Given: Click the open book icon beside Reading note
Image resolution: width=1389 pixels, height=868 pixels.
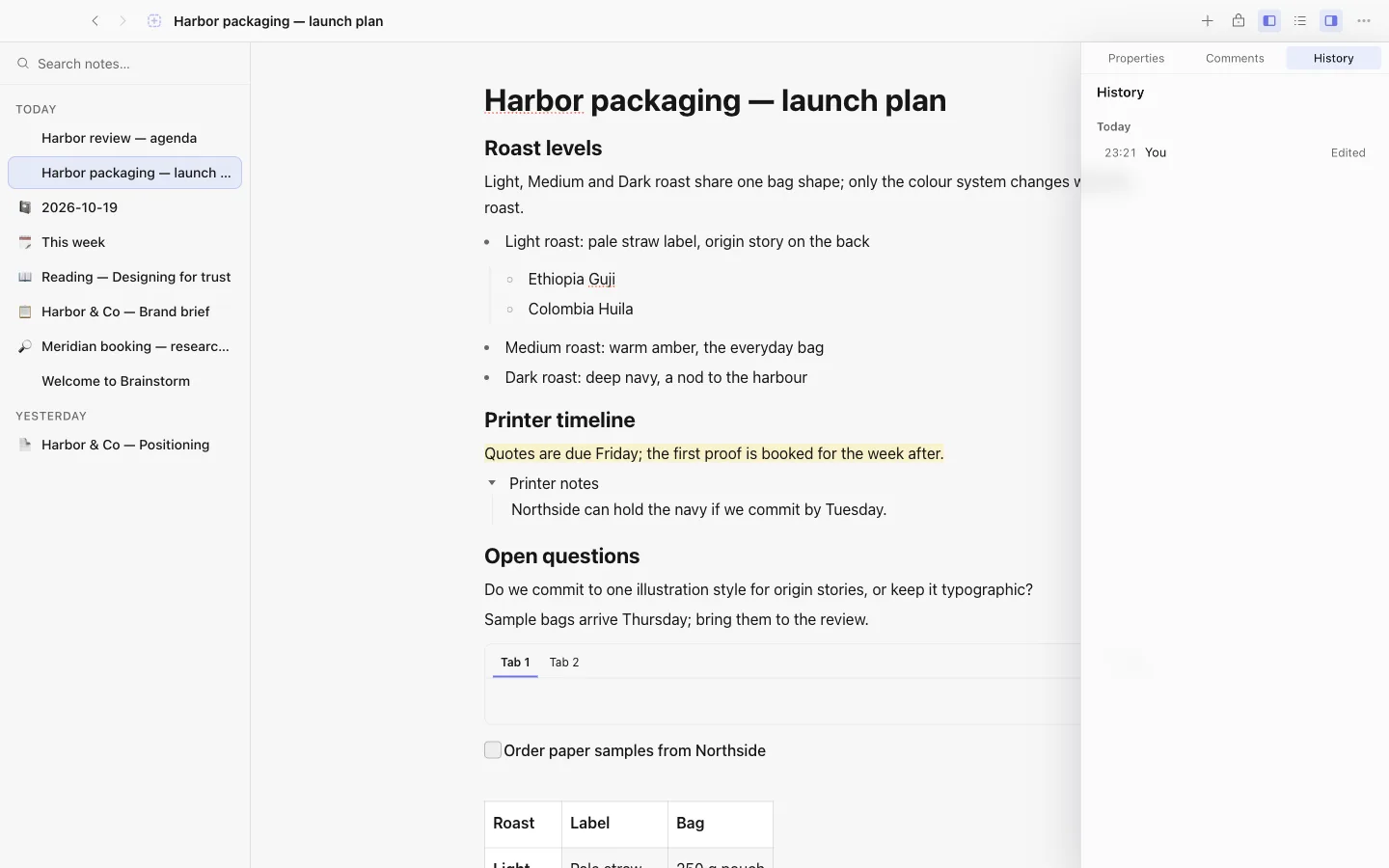Looking at the screenshot, I should [x=25, y=277].
